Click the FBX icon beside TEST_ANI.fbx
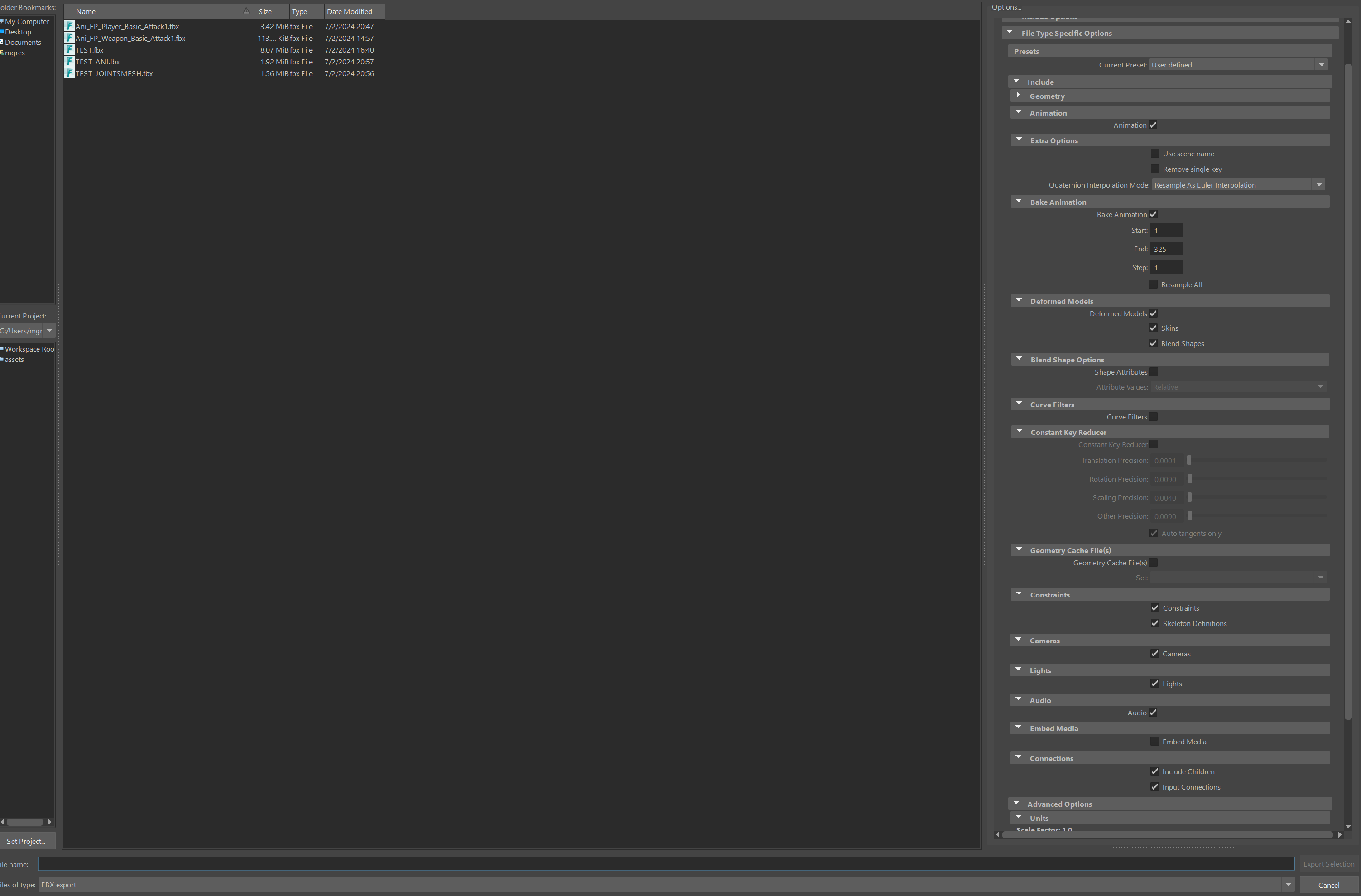Screen dimensions: 1361x896 (x=69, y=61)
